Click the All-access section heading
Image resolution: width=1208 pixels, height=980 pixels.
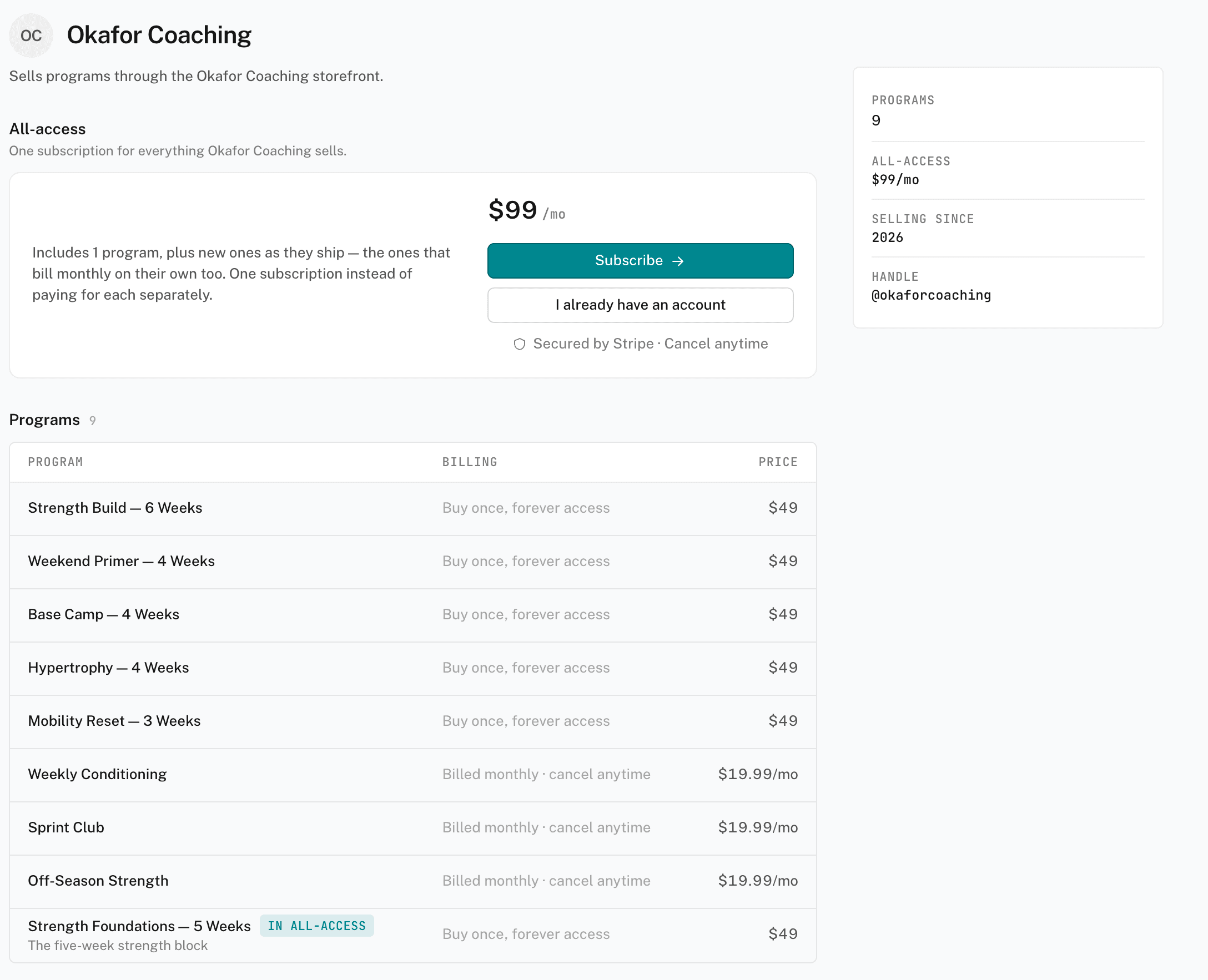47,129
